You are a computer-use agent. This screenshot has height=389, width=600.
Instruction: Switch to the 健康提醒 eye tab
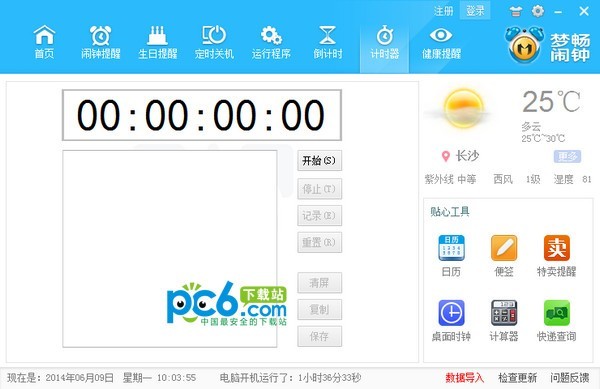click(x=441, y=42)
